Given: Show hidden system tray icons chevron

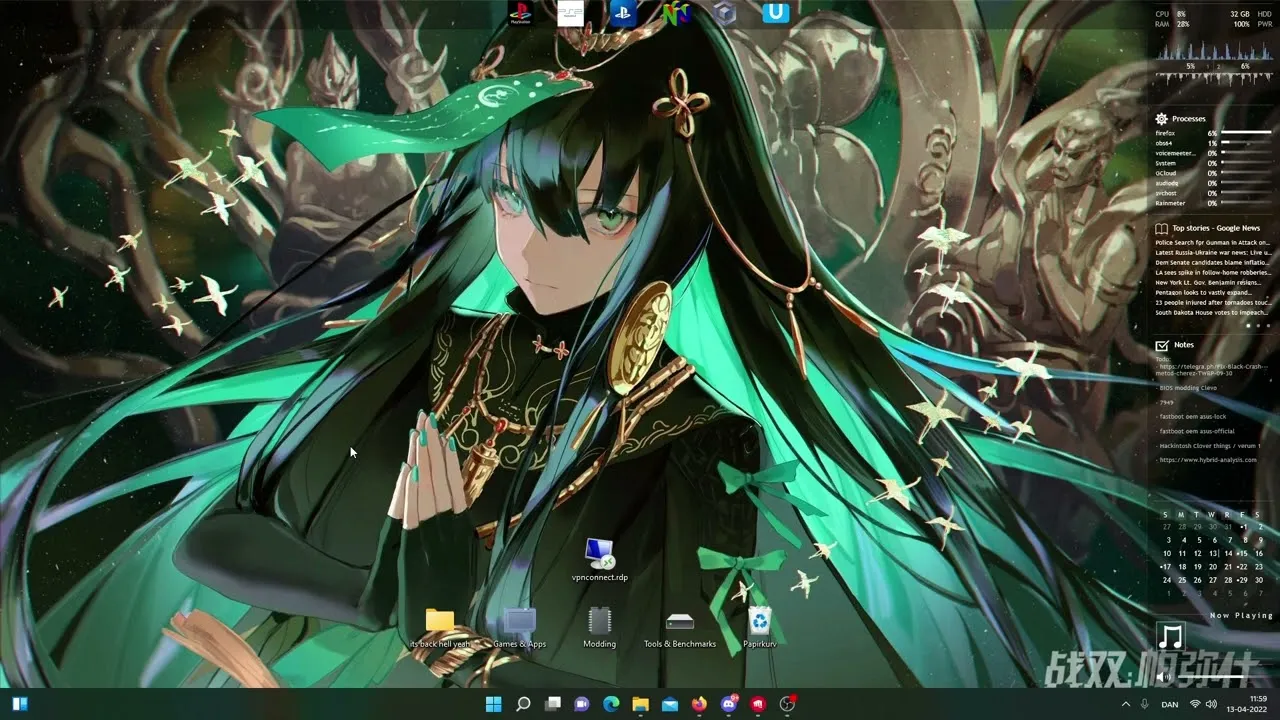Looking at the screenshot, I should point(1126,704).
